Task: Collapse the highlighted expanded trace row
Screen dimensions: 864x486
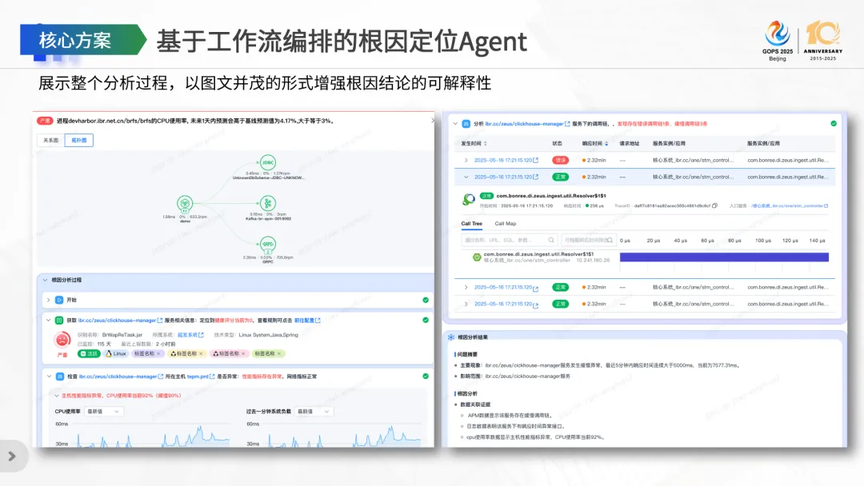Action: click(x=466, y=177)
